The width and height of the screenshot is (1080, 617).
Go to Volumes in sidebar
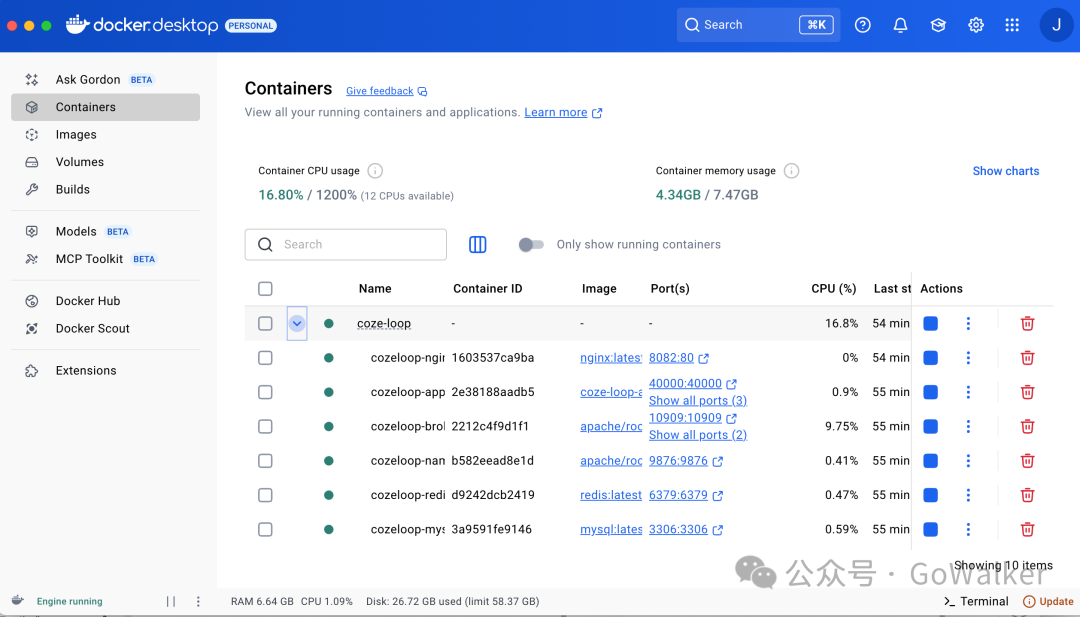105,163
